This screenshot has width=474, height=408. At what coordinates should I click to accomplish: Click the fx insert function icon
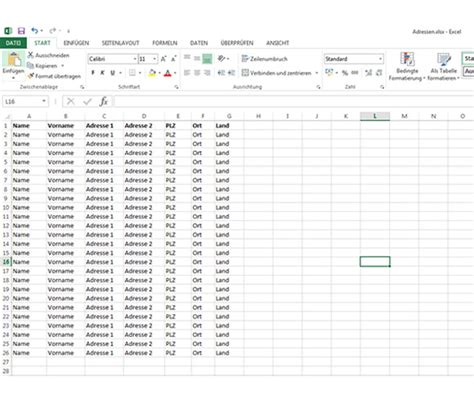tap(104, 101)
